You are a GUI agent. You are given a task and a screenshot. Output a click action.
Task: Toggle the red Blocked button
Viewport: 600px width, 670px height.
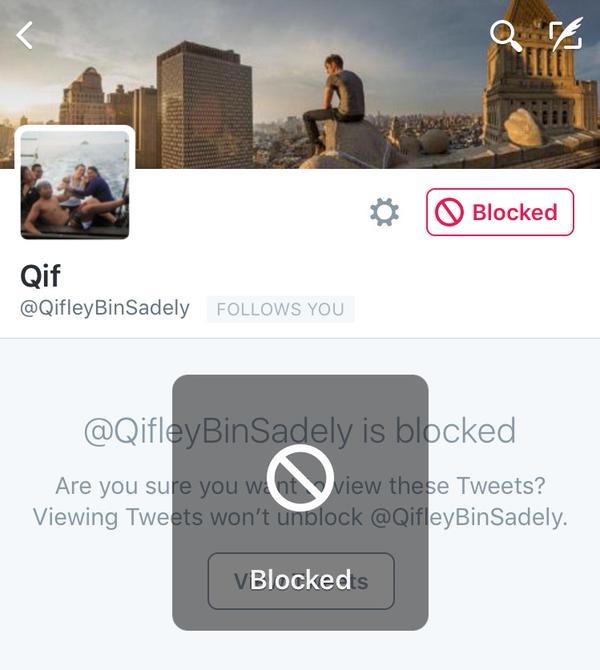(x=500, y=212)
